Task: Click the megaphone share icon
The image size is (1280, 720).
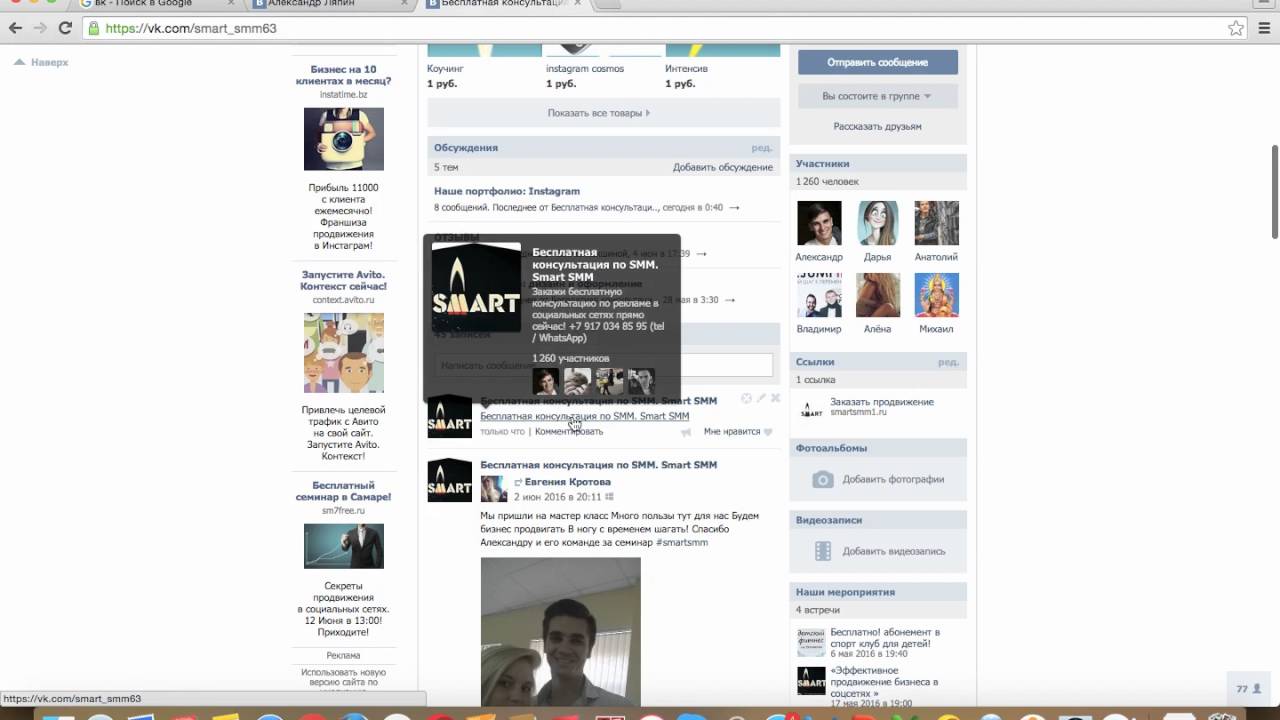Action: click(686, 432)
